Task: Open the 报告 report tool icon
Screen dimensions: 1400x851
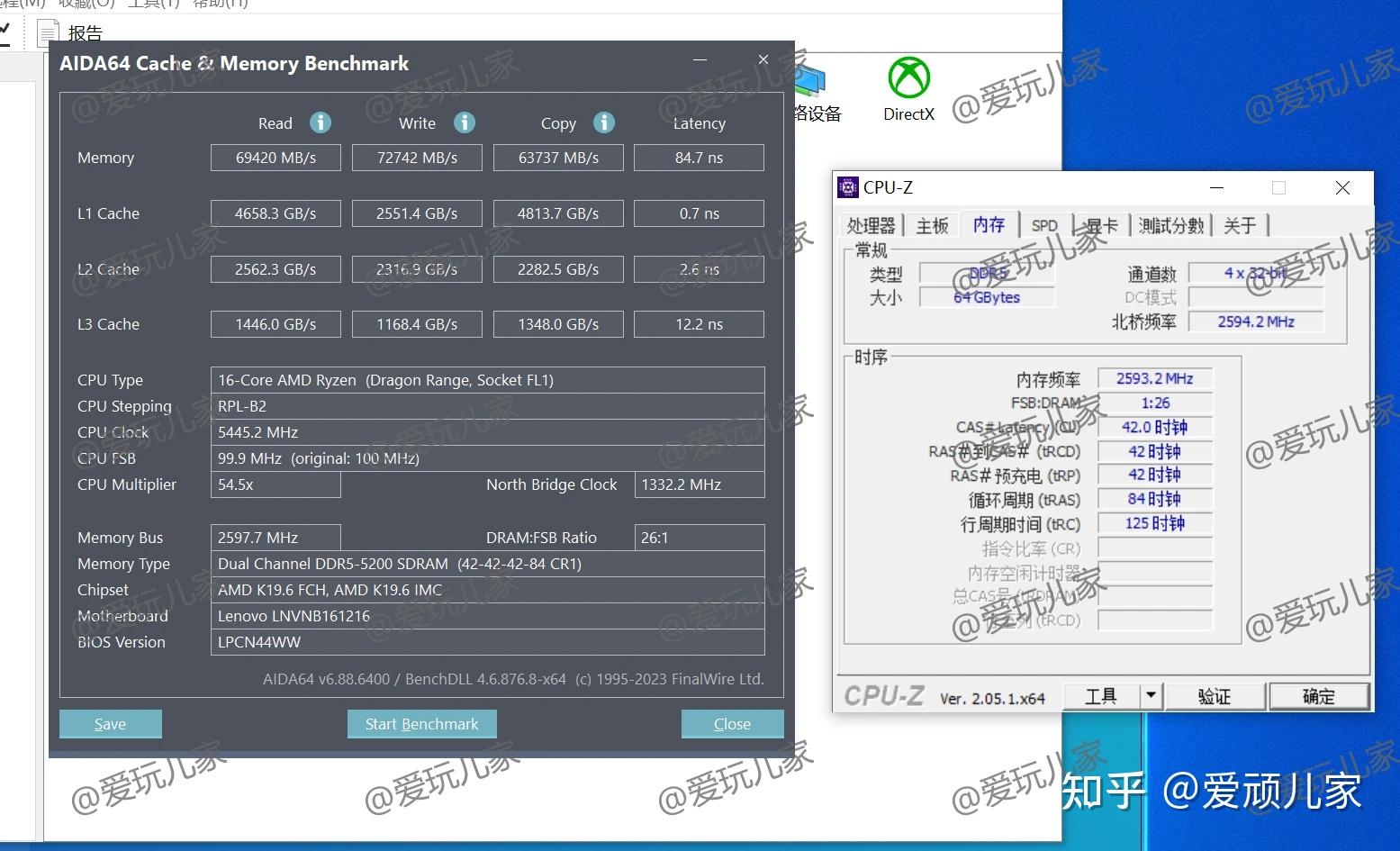Action: click(x=47, y=32)
